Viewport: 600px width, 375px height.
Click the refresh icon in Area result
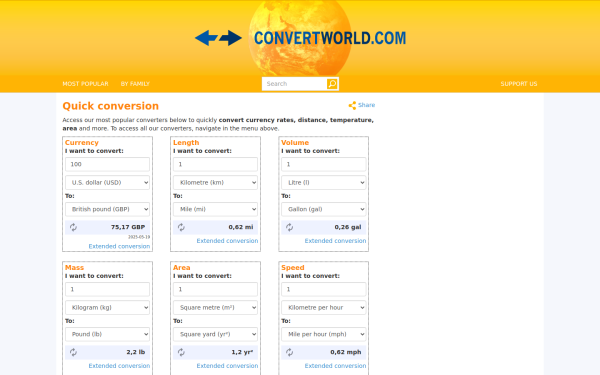181,352
